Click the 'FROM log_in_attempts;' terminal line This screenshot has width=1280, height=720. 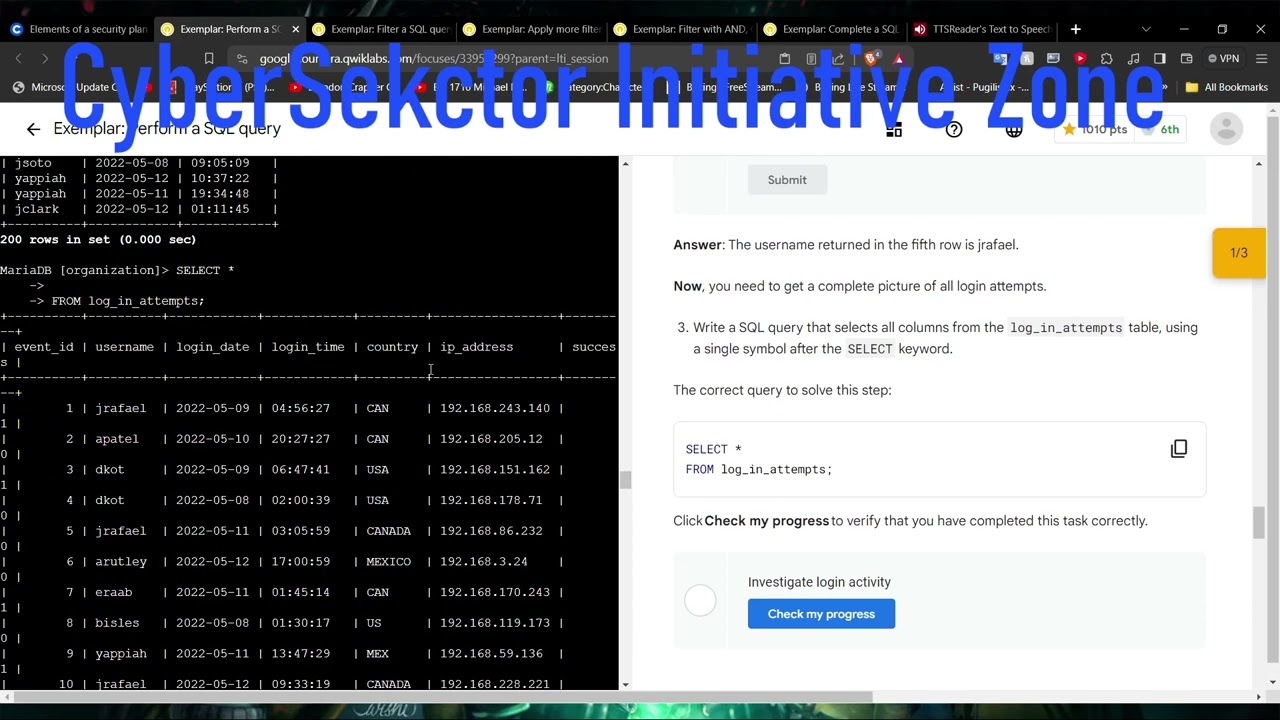(x=128, y=301)
